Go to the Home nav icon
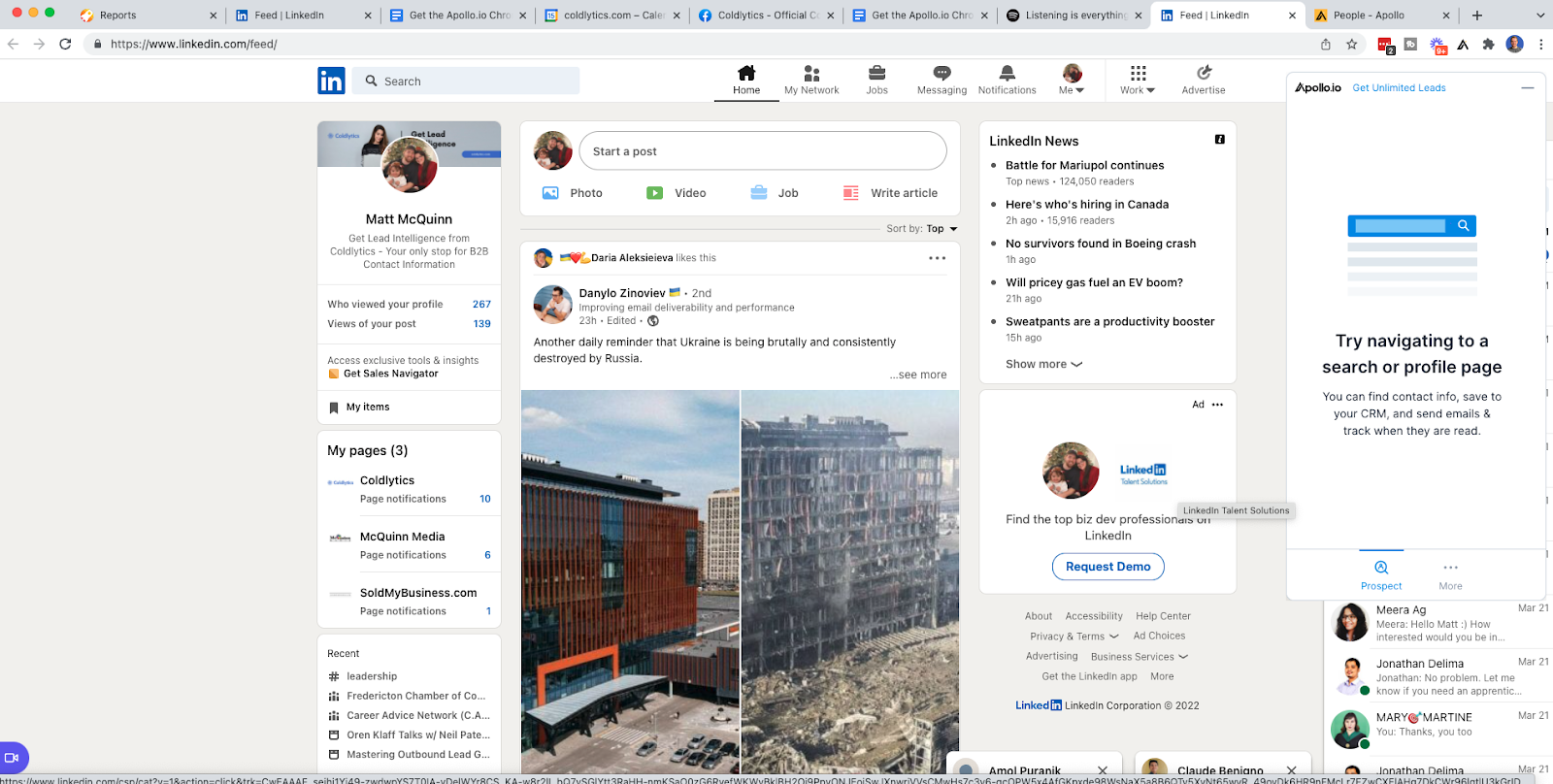1553x784 pixels. pos(746,80)
